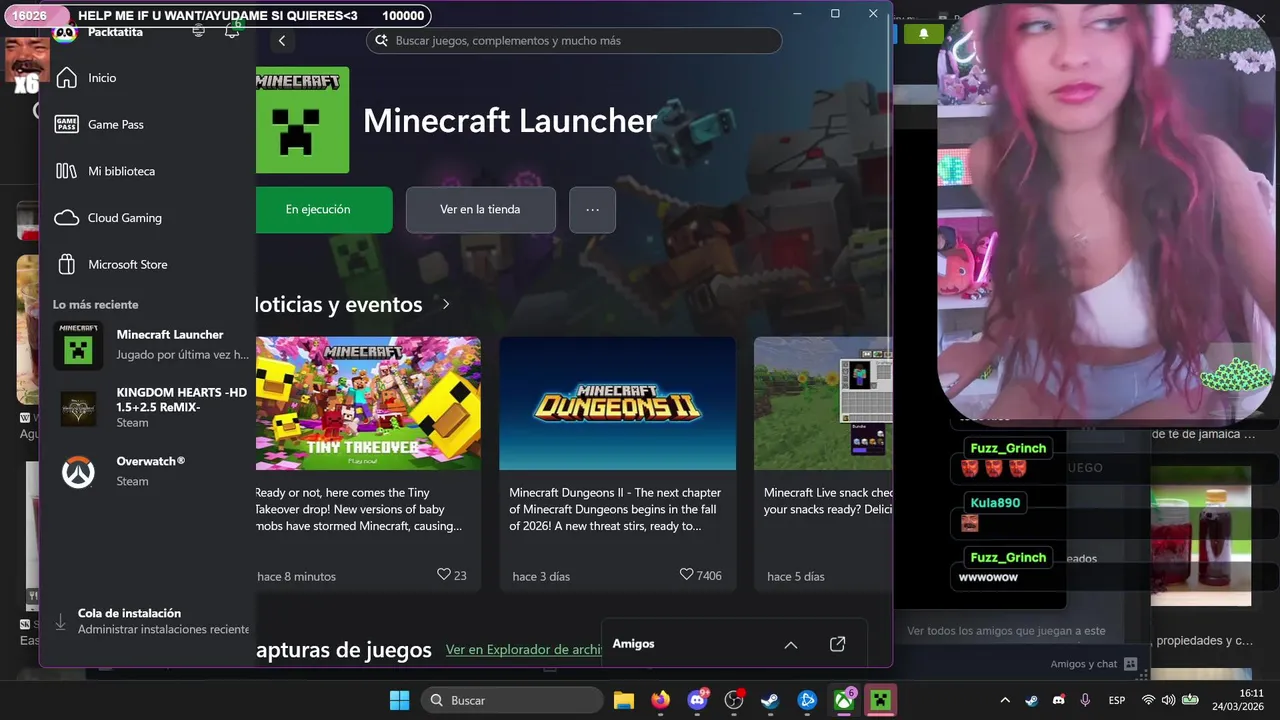This screenshot has height=720, width=1280.
Task: Click Ver en la tienda button
Action: [480, 210]
